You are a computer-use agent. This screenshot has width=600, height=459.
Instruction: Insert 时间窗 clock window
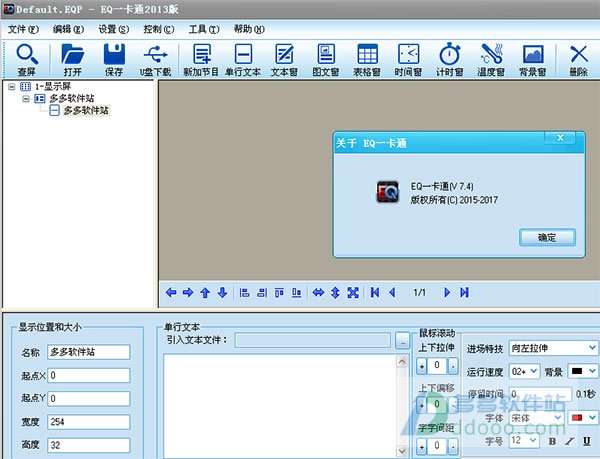[408, 59]
